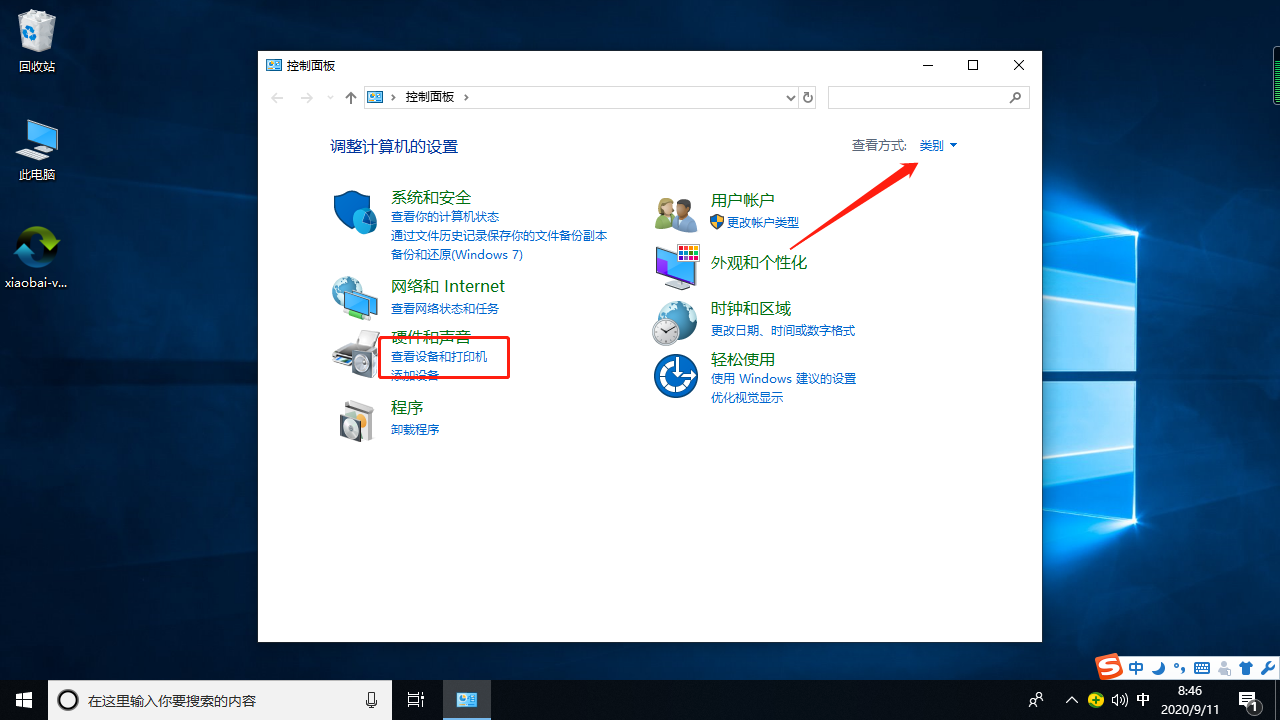Click the microphone icon in taskbar search
This screenshot has width=1280, height=720.
coord(372,700)
